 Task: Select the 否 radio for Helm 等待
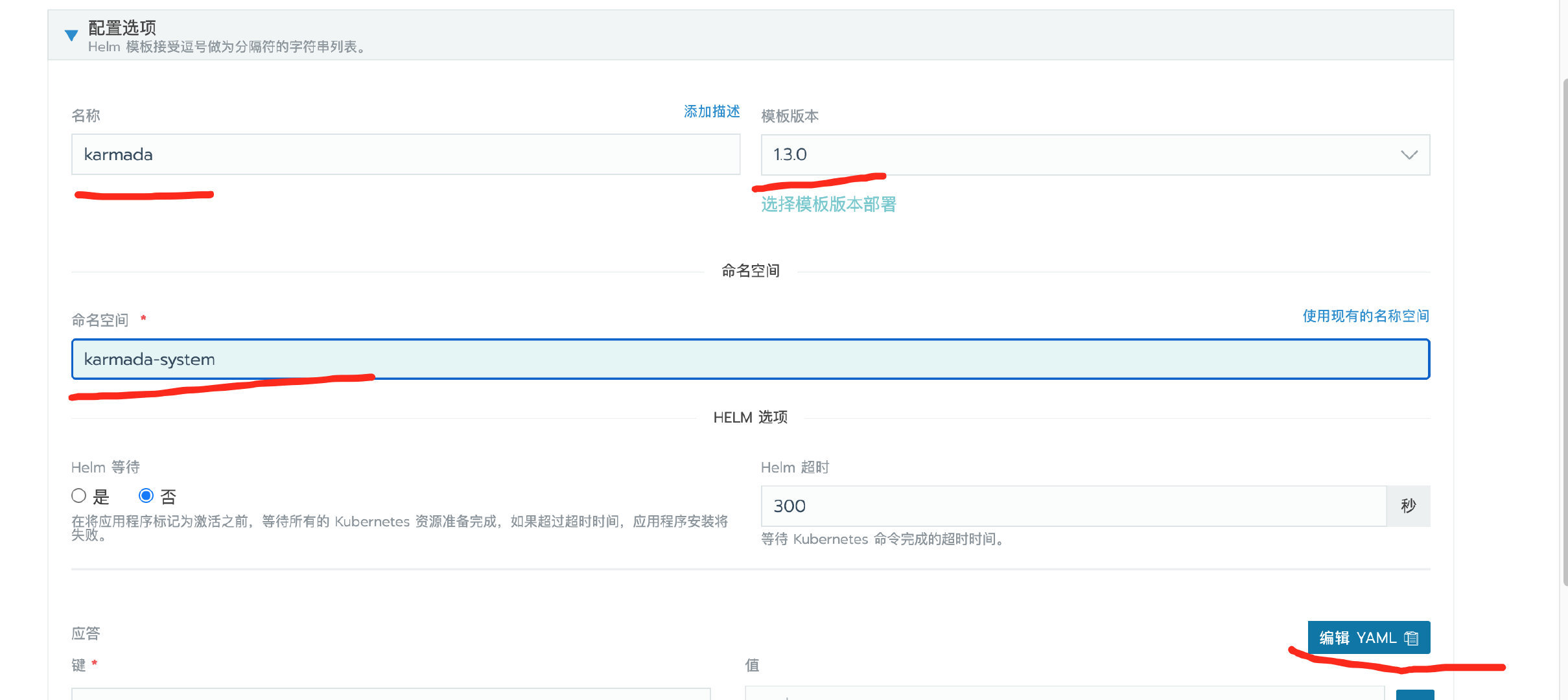146,496
